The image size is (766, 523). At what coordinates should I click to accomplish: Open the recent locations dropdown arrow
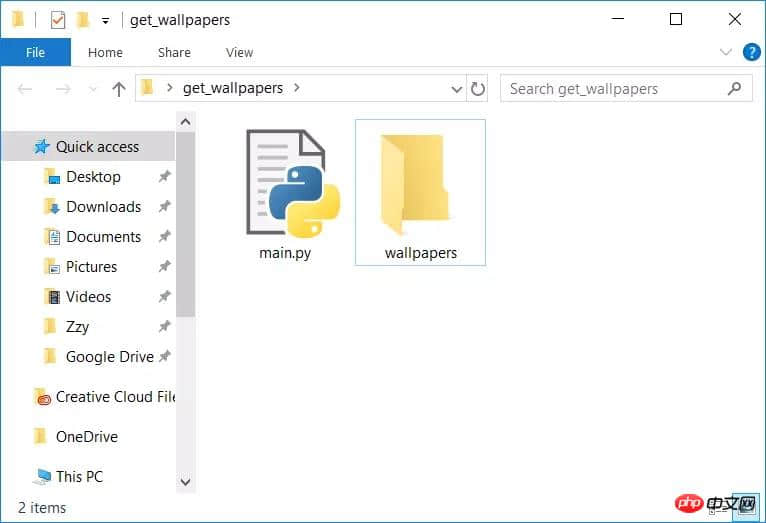(92, 89)
